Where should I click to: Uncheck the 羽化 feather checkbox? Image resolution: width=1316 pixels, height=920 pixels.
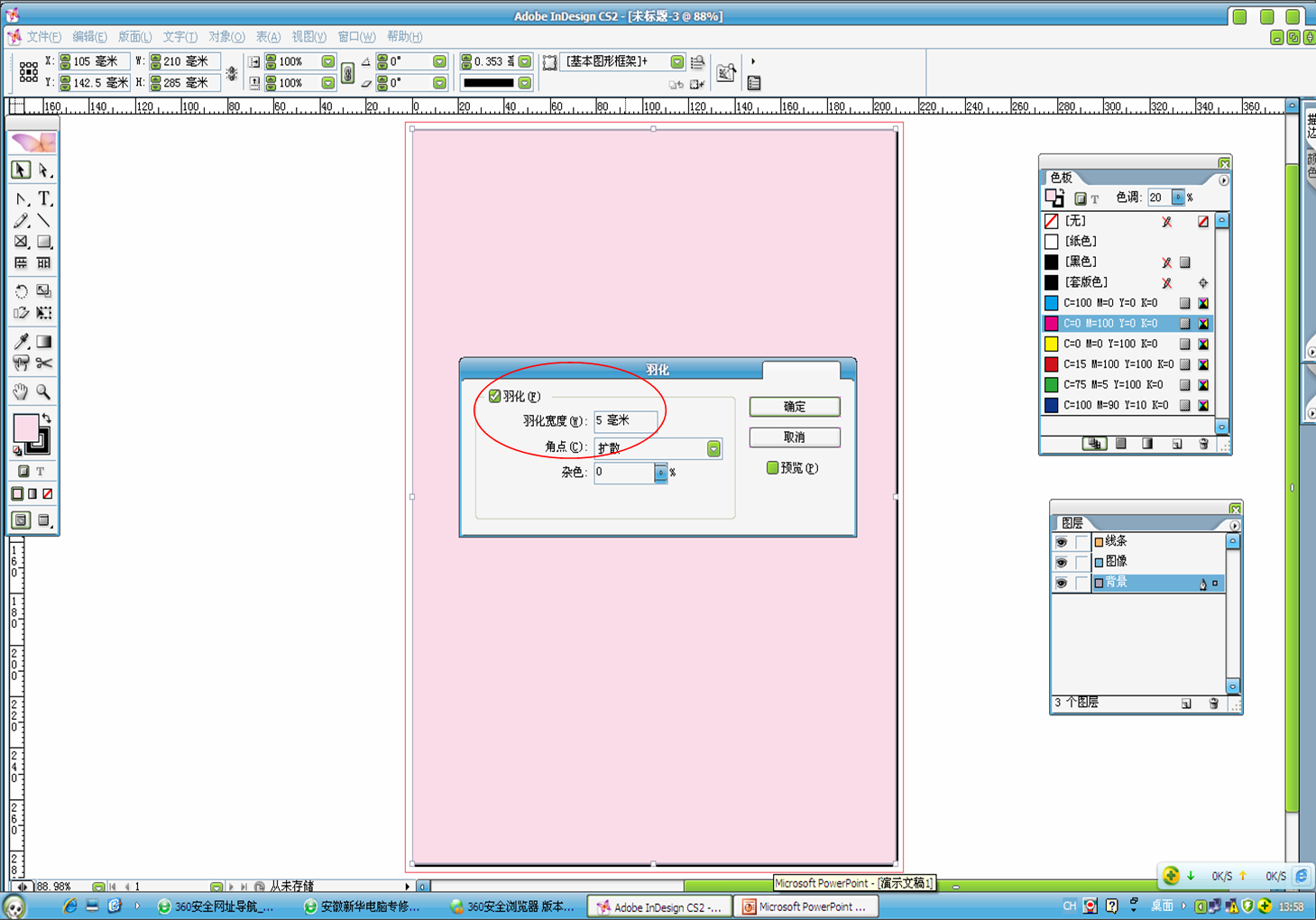tap(494, 396)
